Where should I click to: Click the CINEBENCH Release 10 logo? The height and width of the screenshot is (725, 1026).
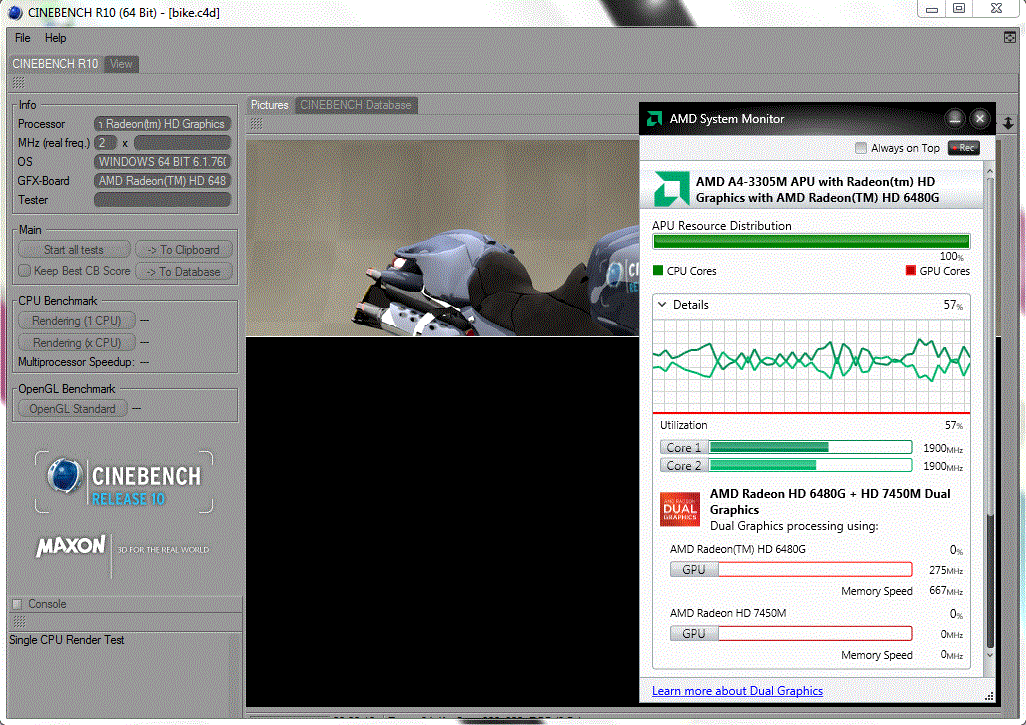pyautogui.click(x=124, y=482)
